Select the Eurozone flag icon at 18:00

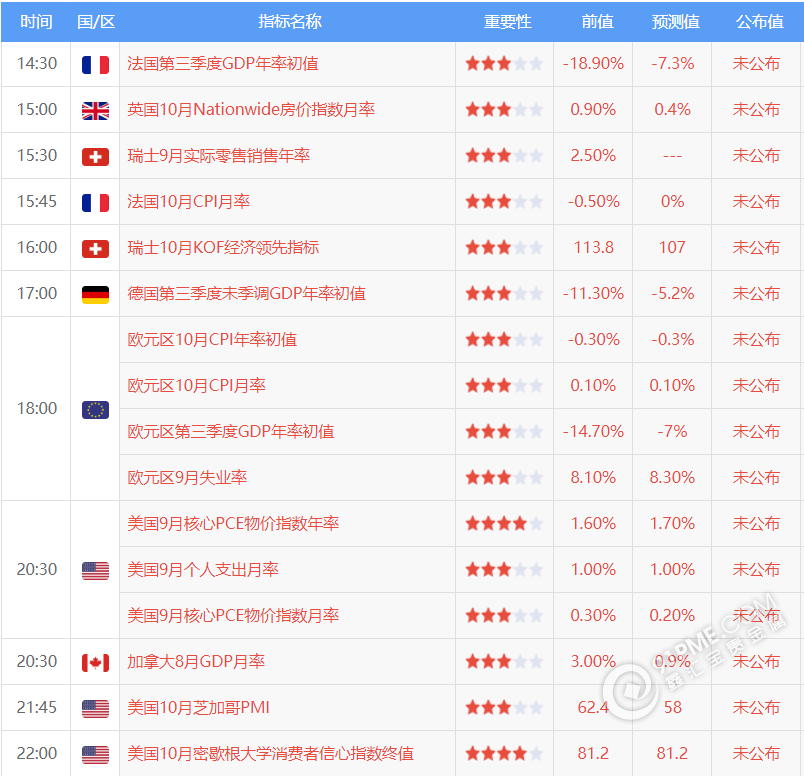click(95, 409)
